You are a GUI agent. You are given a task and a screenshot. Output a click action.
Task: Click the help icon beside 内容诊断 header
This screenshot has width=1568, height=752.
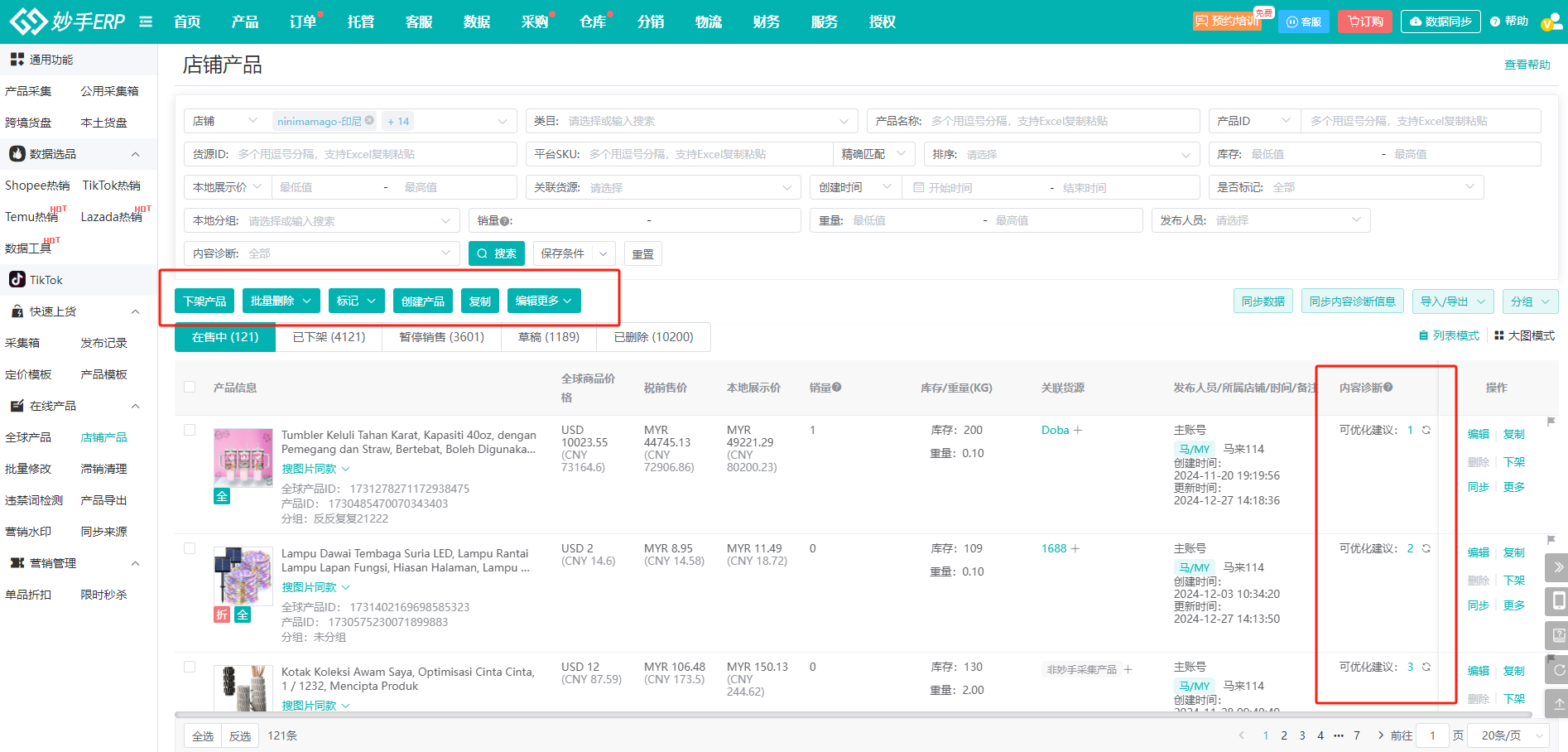click(x=1388, y=388)
